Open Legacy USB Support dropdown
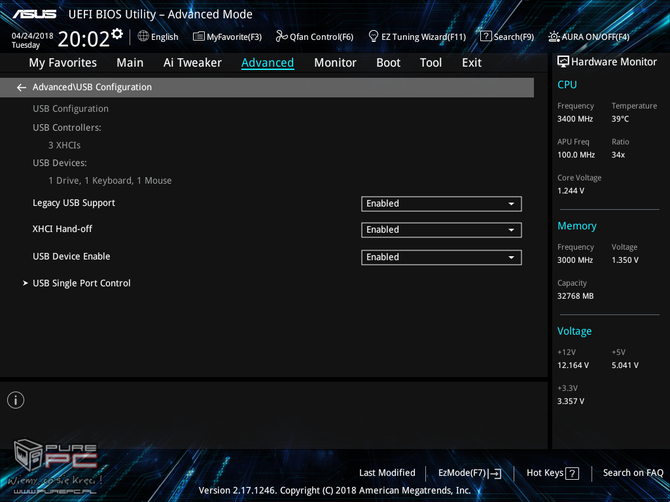The height and width of the screenshot is (502, 670). tap(441, 204)
